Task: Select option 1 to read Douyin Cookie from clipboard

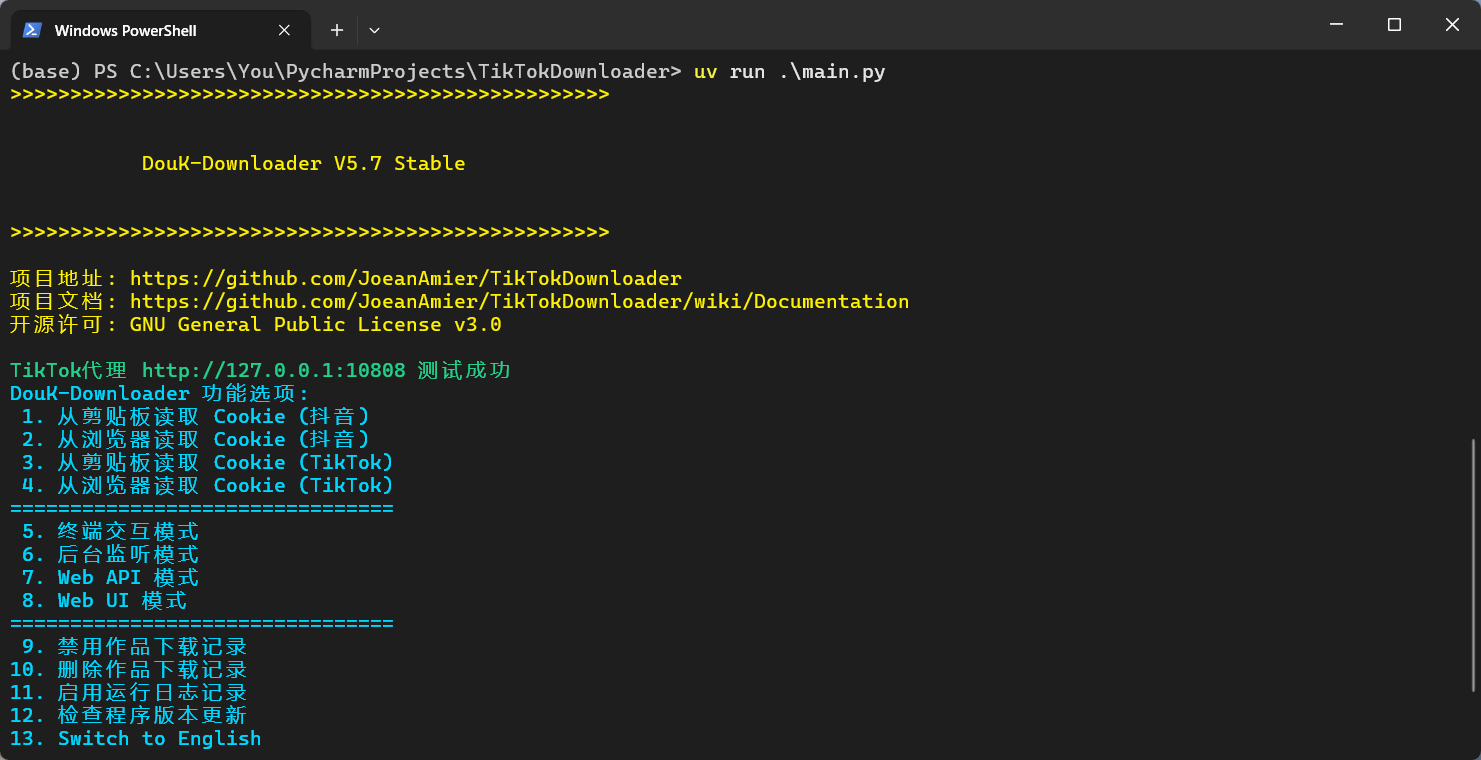Action: 196,416
